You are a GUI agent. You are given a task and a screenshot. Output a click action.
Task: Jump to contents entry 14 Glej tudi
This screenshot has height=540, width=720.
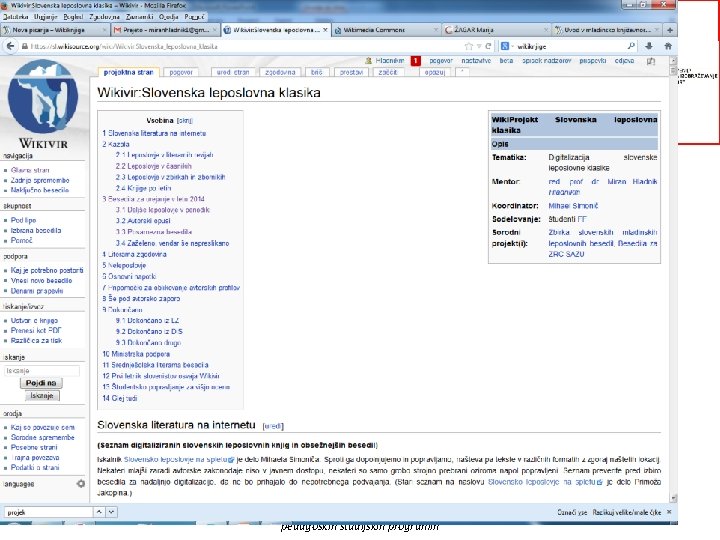(119, 398)
